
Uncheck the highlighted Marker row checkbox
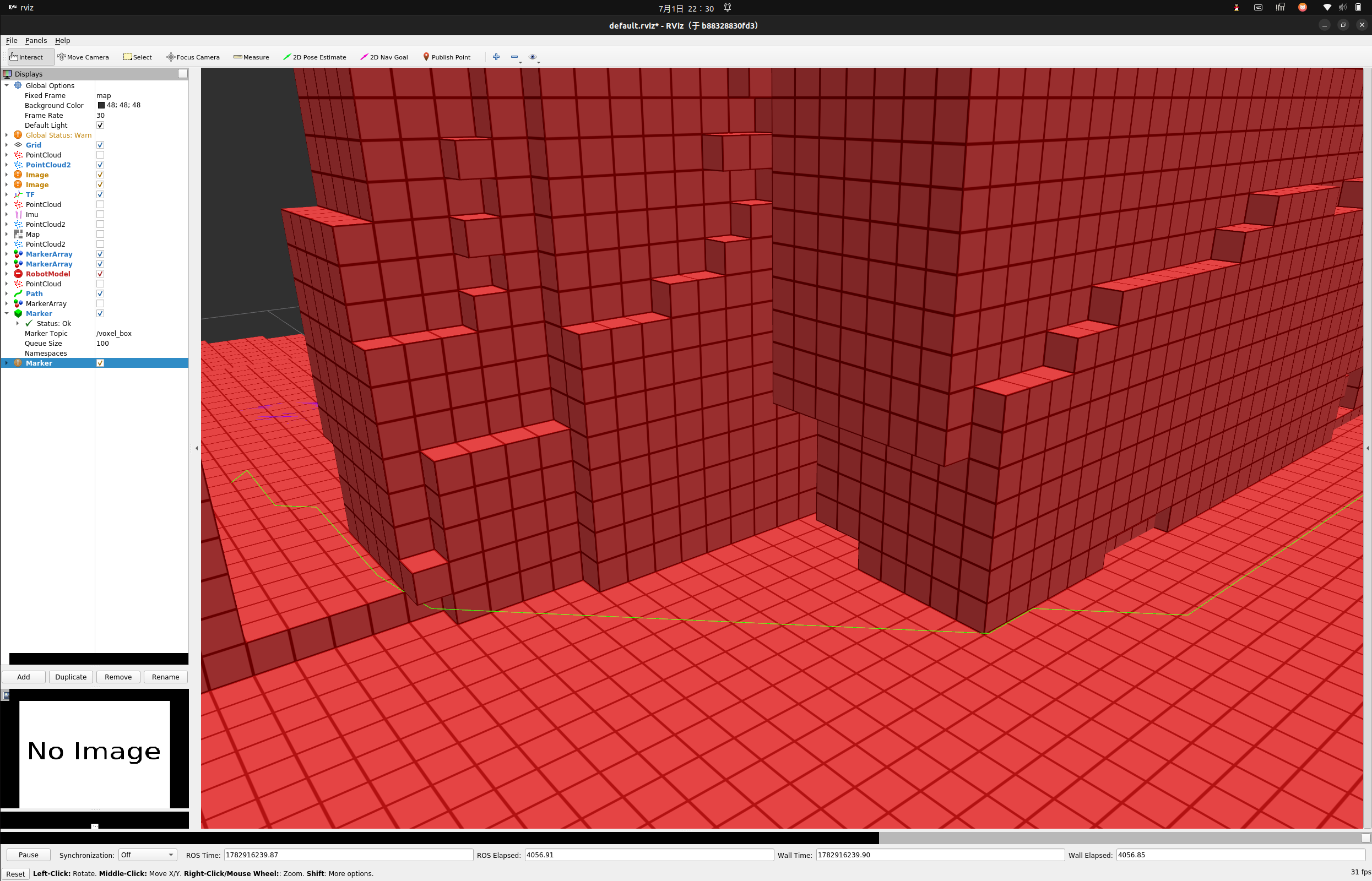coord(100,363)
